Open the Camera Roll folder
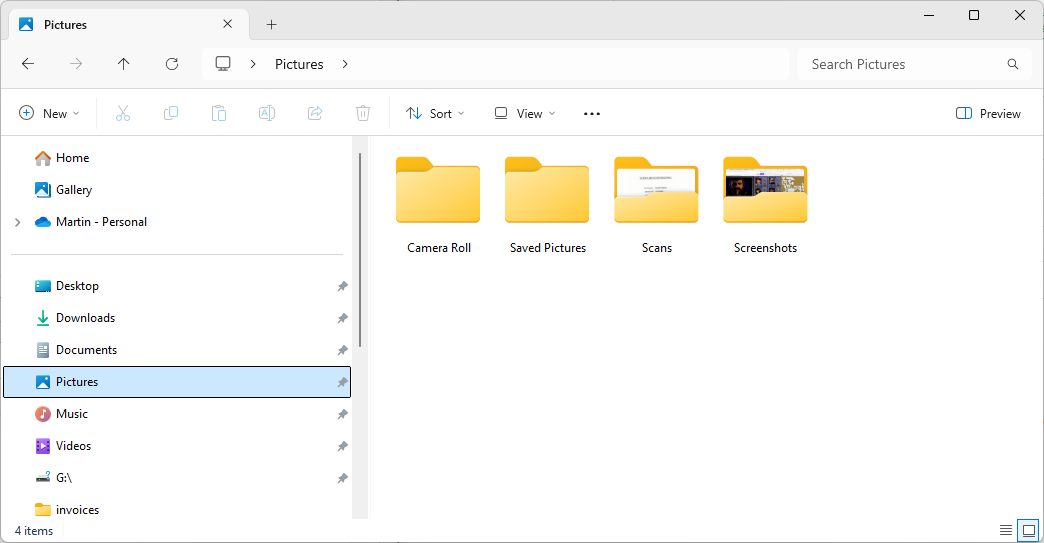This screenshot has width=1044, height=543. click(x=438, y=206)
